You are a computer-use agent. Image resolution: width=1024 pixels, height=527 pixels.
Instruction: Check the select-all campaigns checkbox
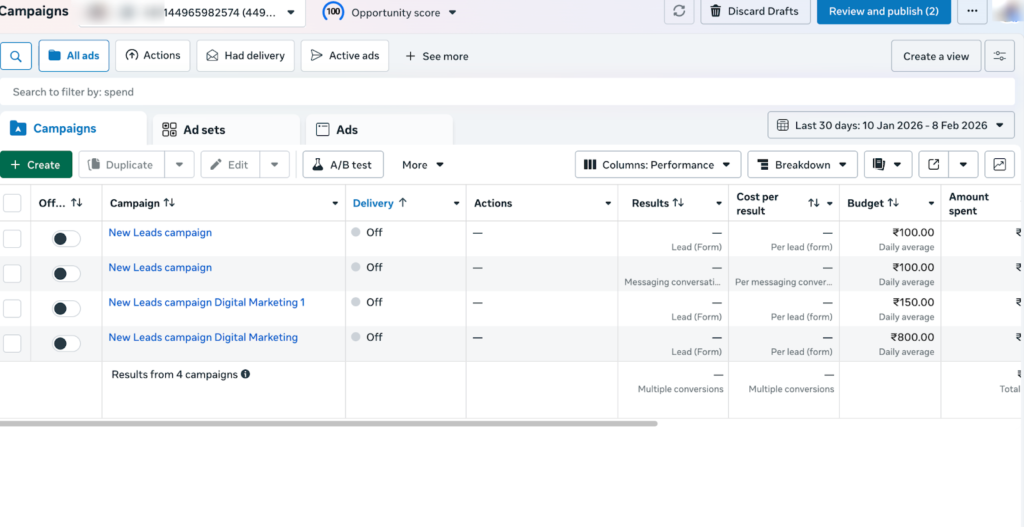(12, 203)
